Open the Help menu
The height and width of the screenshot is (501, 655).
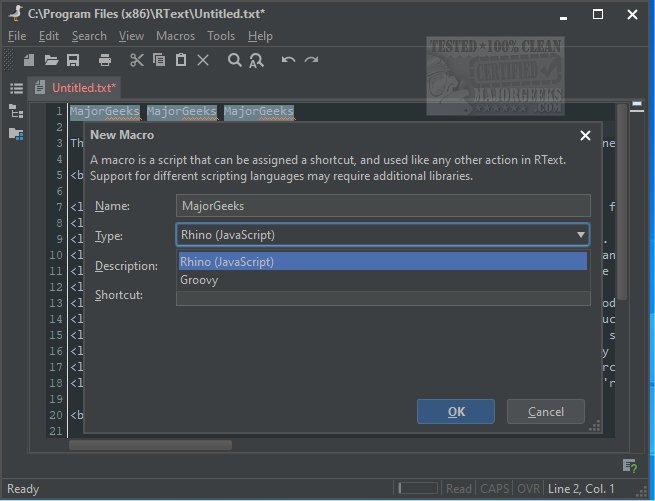(260, 36)
